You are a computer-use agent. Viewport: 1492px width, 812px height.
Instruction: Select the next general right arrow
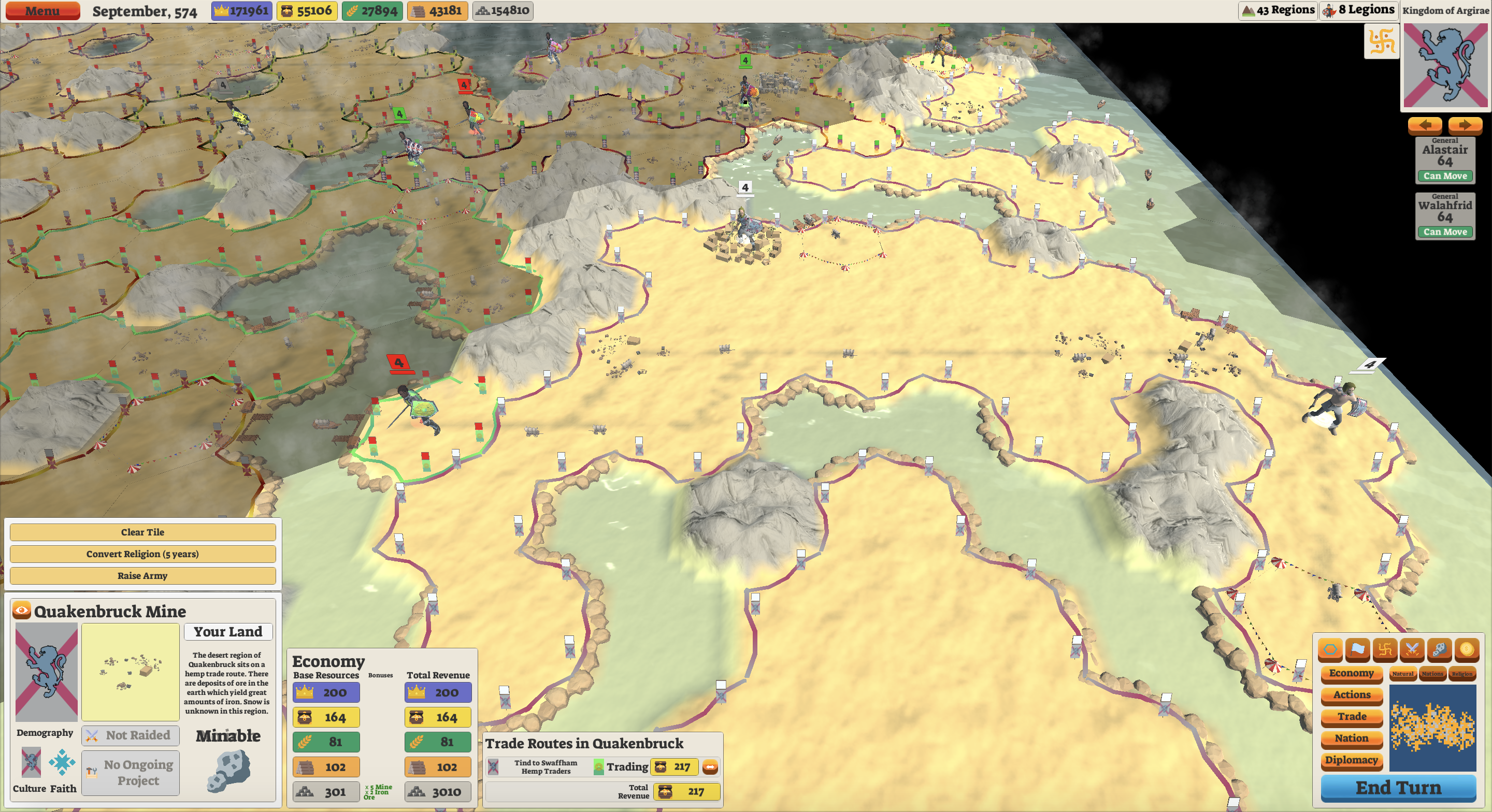pos(1465,124)
